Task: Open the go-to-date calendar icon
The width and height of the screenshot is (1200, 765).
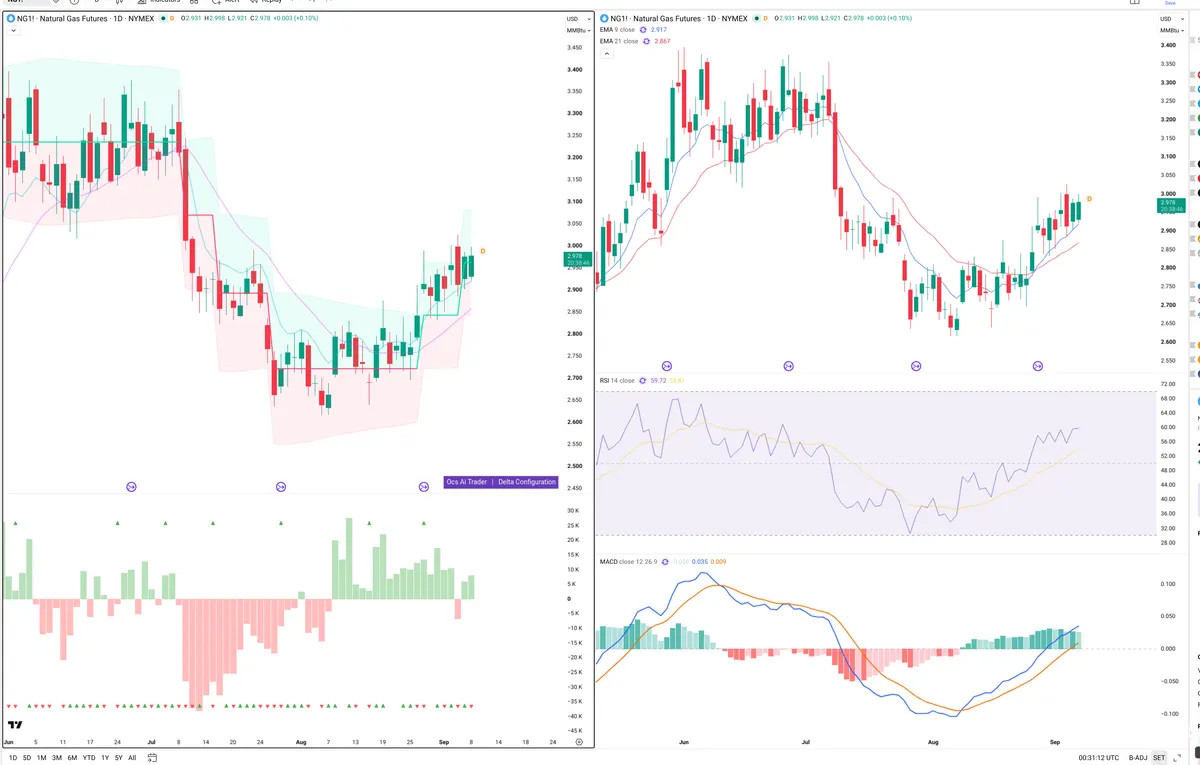Action: point(150,758)
